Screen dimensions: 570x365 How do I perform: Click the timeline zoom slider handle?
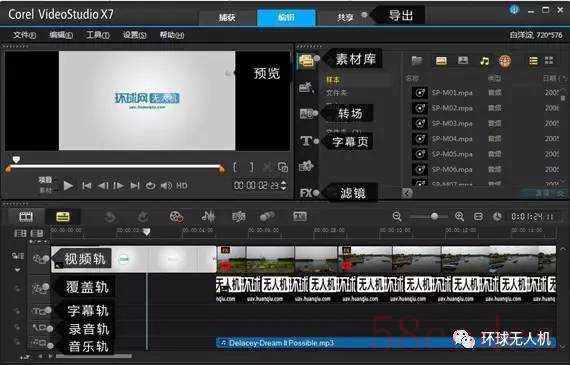pos(434,216)
